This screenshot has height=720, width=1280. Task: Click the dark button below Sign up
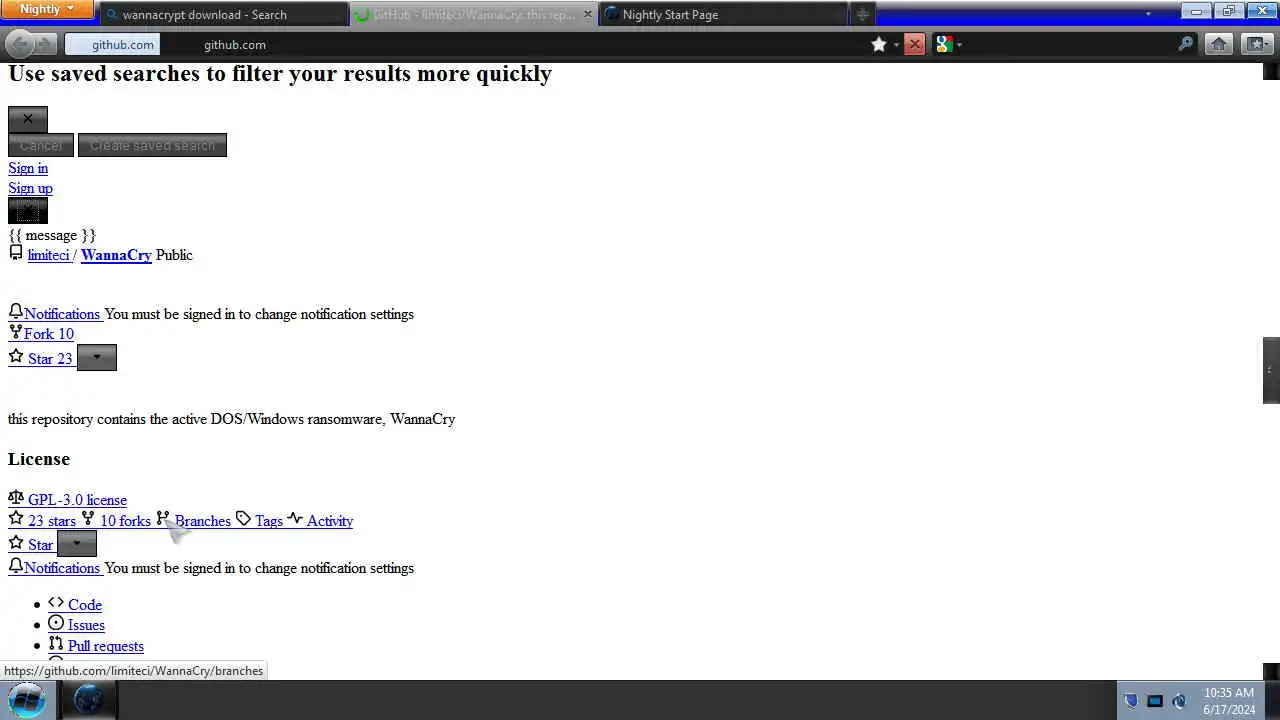(x=28, y=211)
